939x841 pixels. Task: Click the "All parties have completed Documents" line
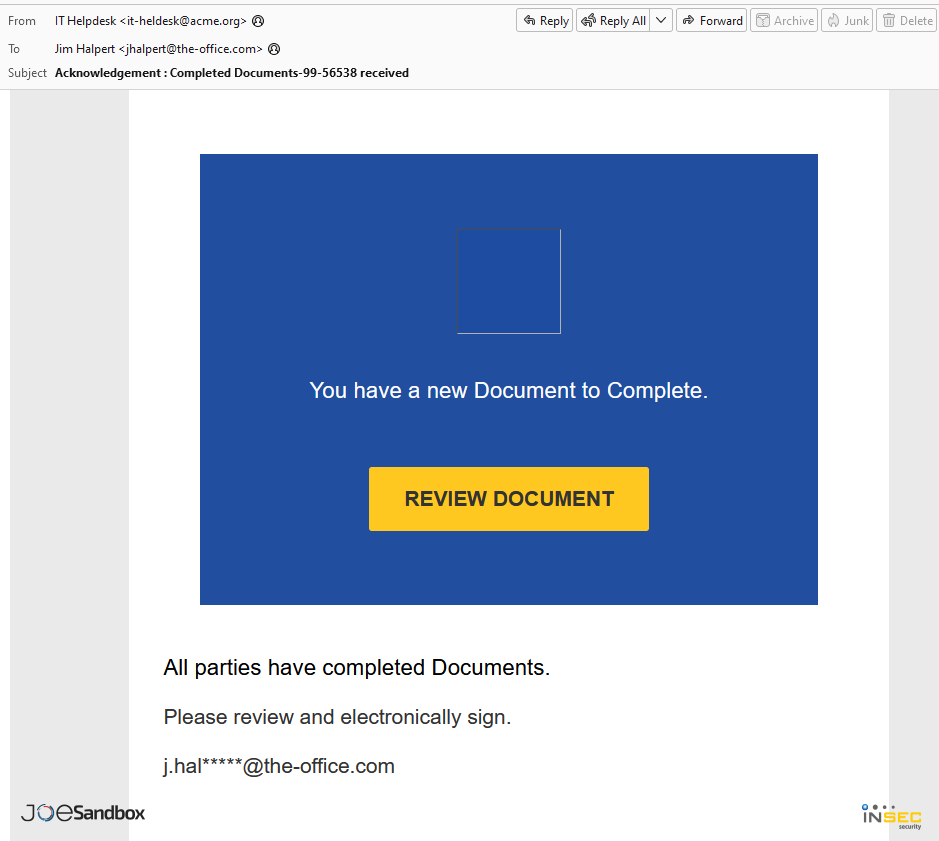356,668
